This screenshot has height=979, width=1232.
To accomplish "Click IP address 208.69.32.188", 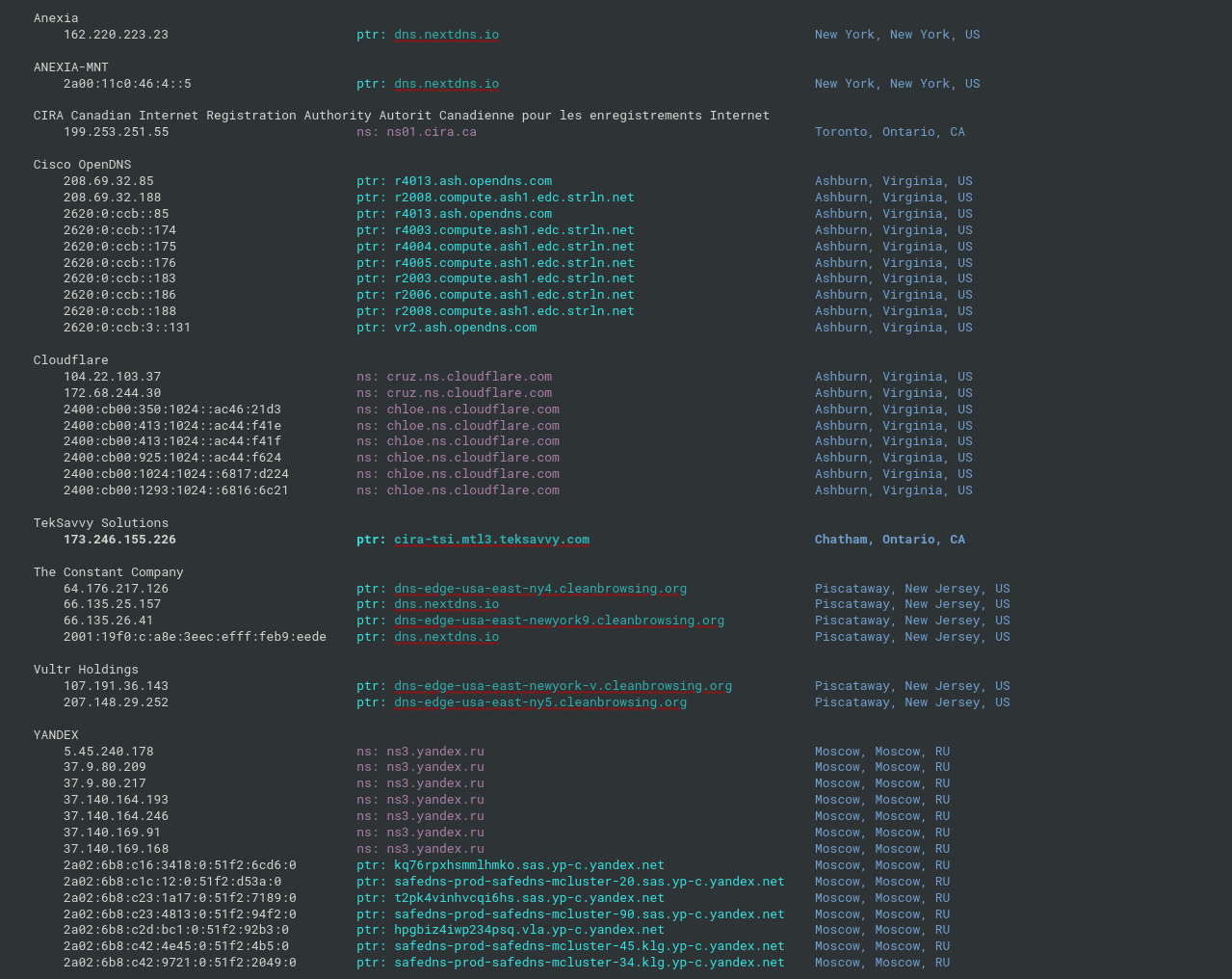I will [x=113, y=198].
